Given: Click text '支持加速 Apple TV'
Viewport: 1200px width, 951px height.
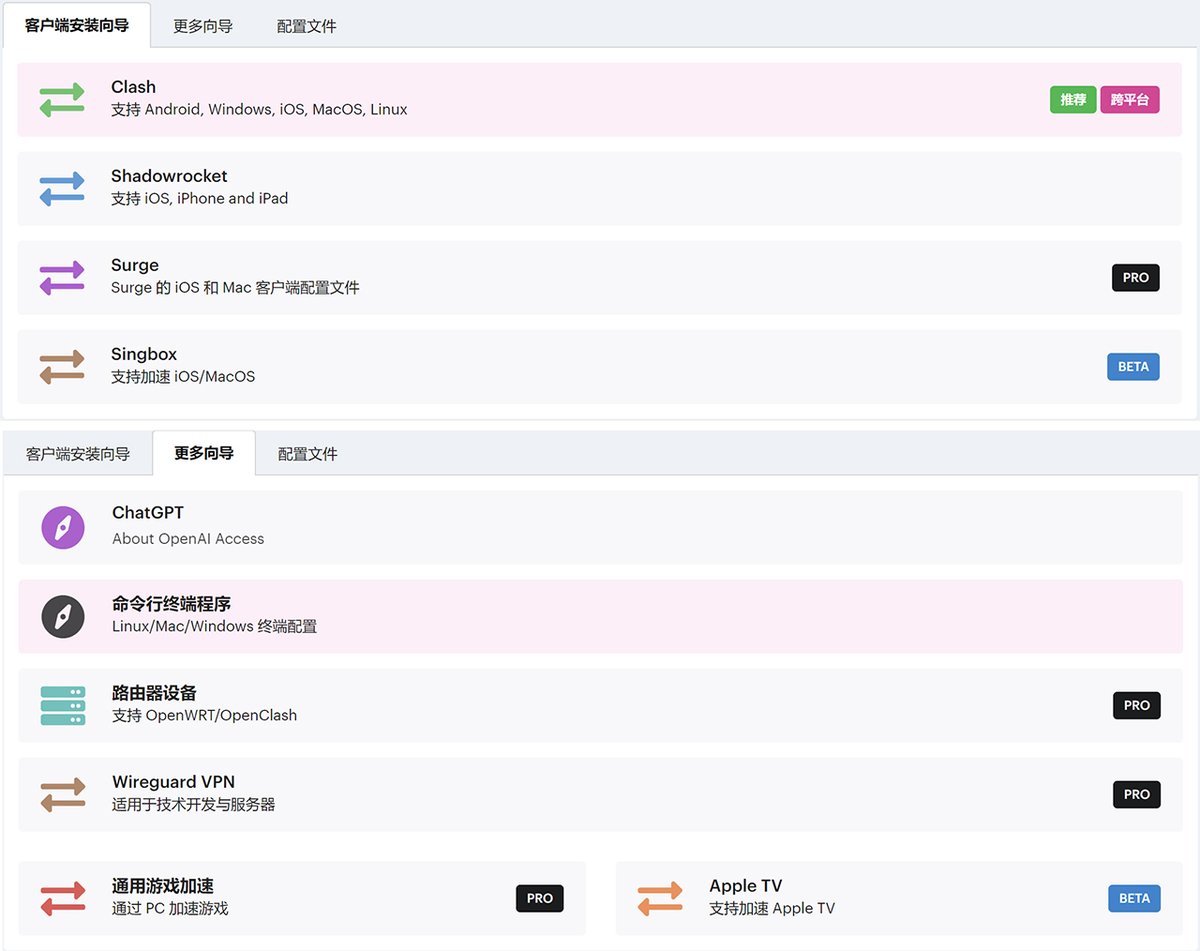Looking at the screenshot, I should [x=772, y=908].
